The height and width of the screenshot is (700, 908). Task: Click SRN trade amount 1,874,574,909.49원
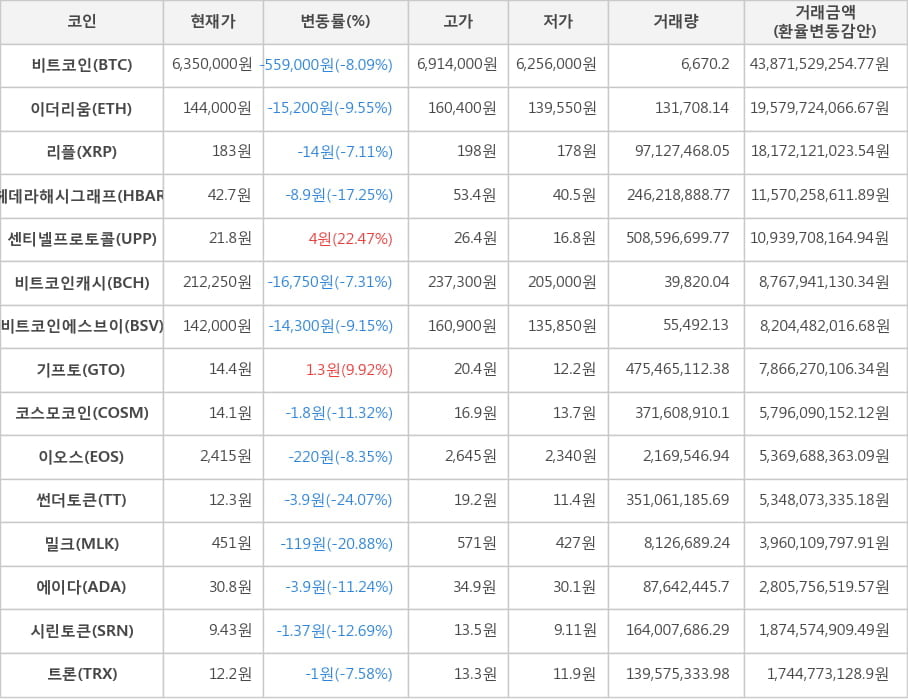825,630
